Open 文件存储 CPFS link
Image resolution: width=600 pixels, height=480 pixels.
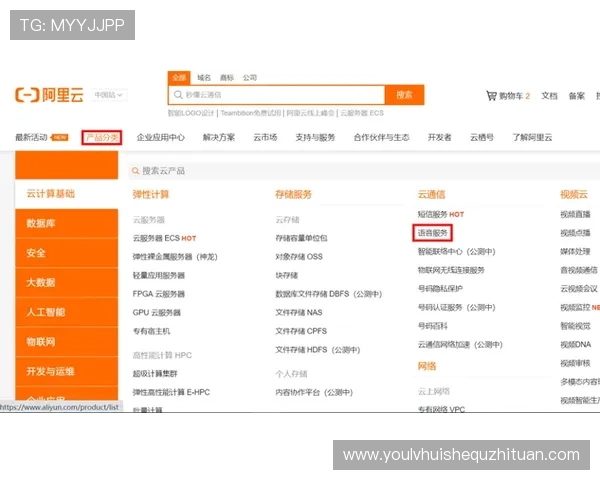tap(301, 331)
